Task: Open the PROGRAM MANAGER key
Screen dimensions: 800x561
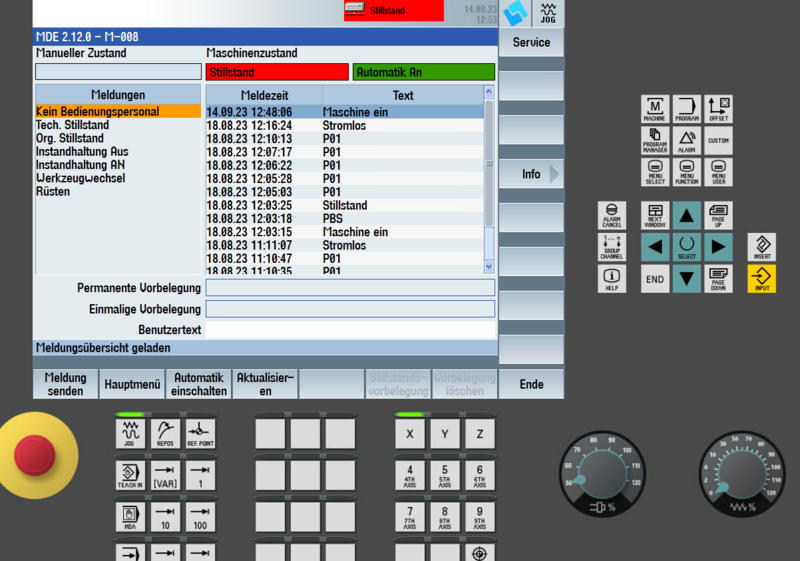Action: [655, 140]
